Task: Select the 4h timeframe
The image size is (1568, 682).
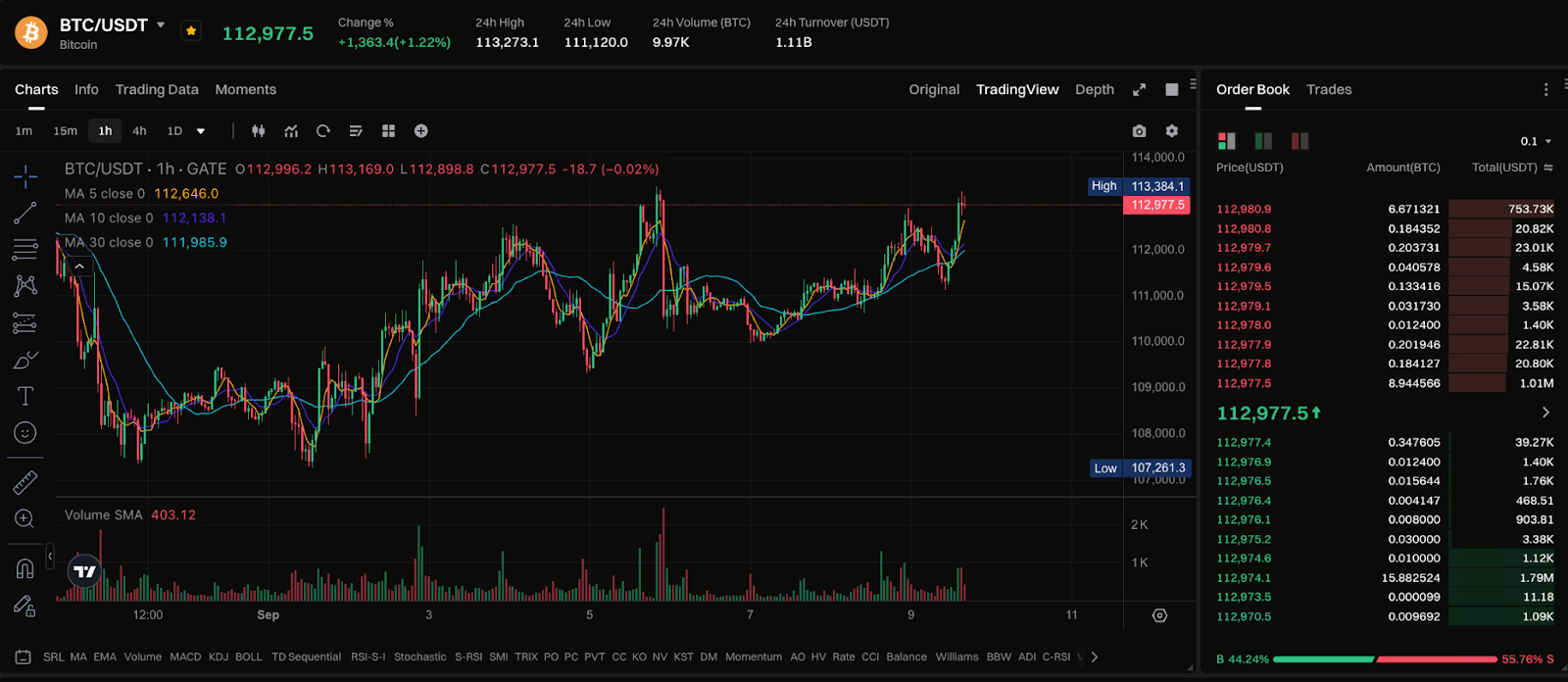Action: (x=139, y=131)
